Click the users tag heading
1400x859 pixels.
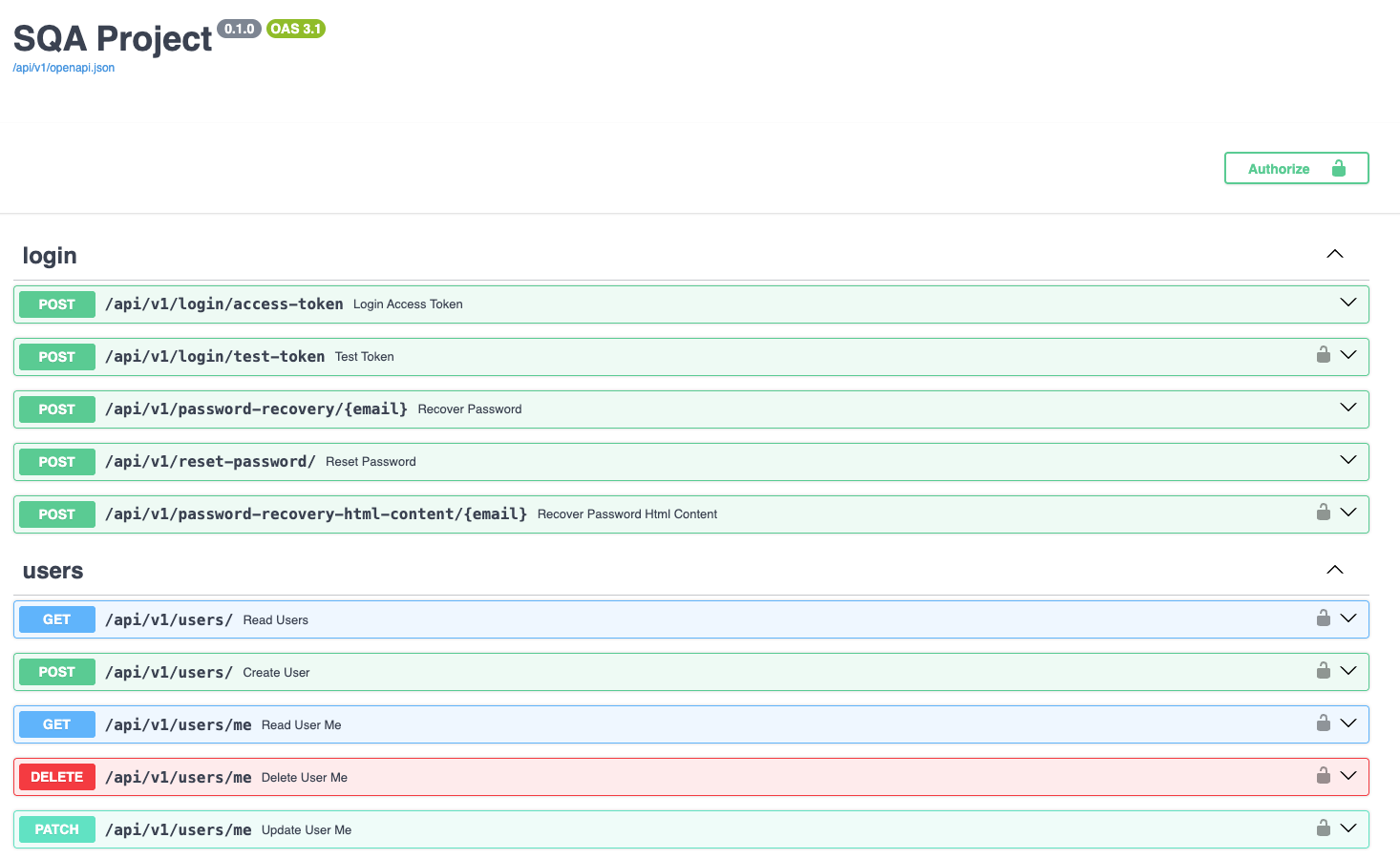tap(53, 571)
